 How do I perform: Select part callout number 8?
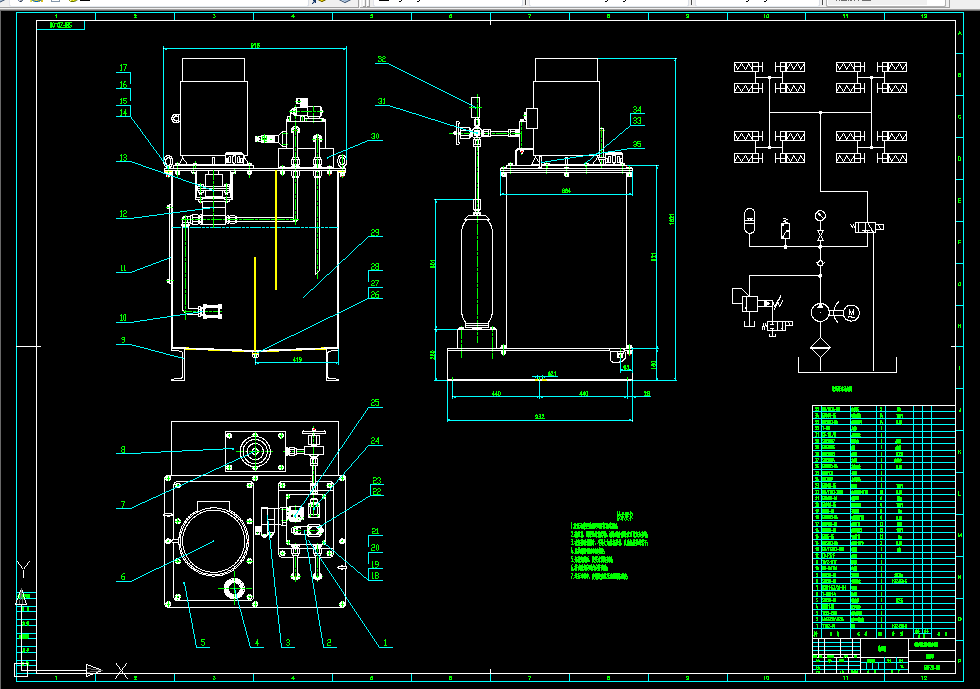click(x=122, y=449)
